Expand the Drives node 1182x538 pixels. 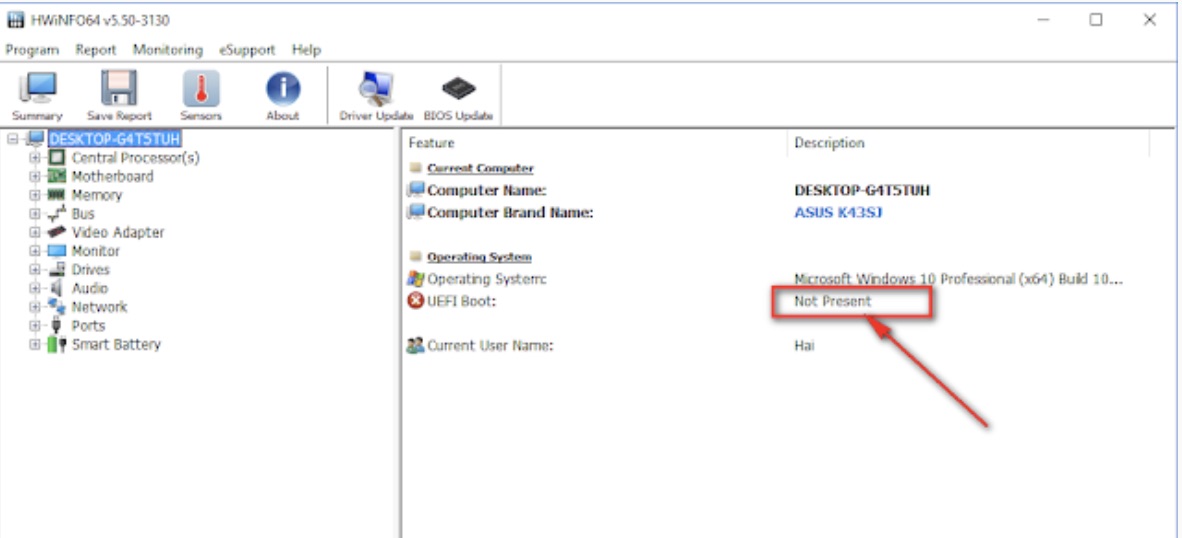point(35,270)
